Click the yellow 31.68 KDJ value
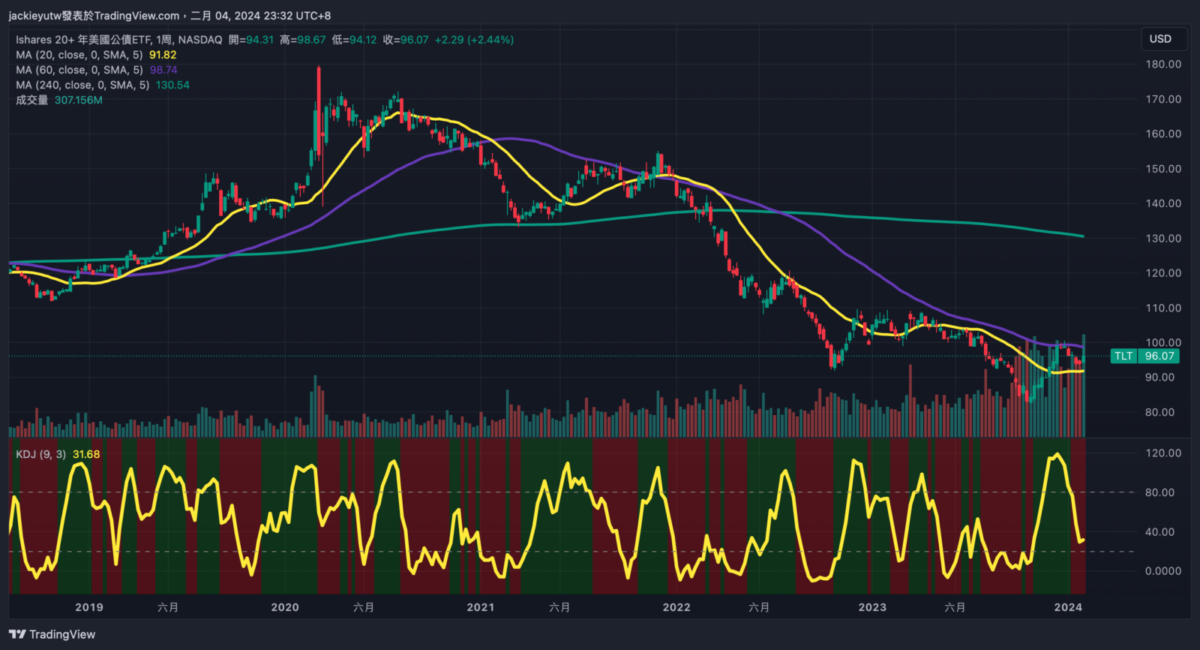This screenshot has width=1200, height=650. (x=86, y=455)
